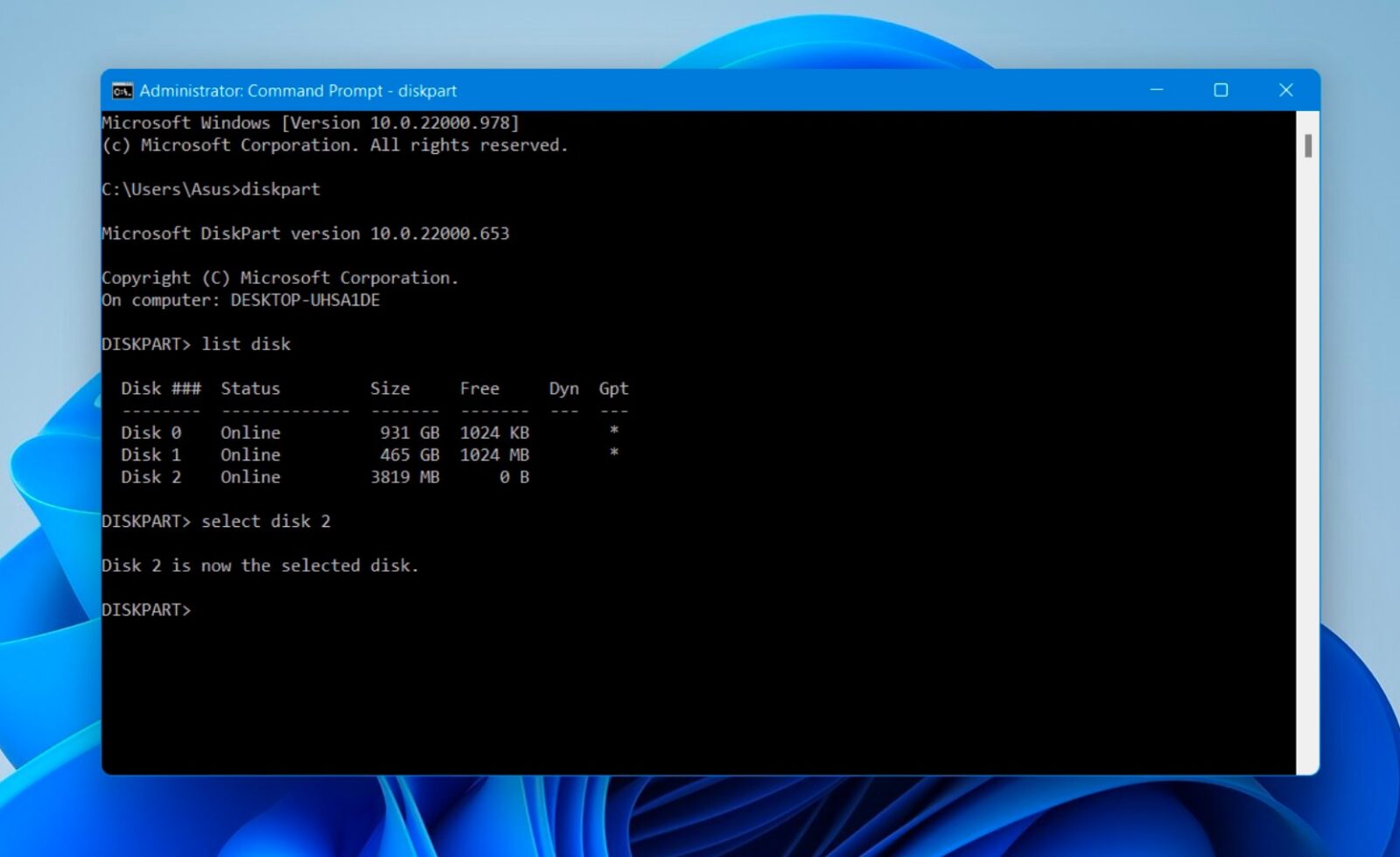Click the '3819 MB' size value
Screen dimensions: 1400x857
click(x=404, y=477)
